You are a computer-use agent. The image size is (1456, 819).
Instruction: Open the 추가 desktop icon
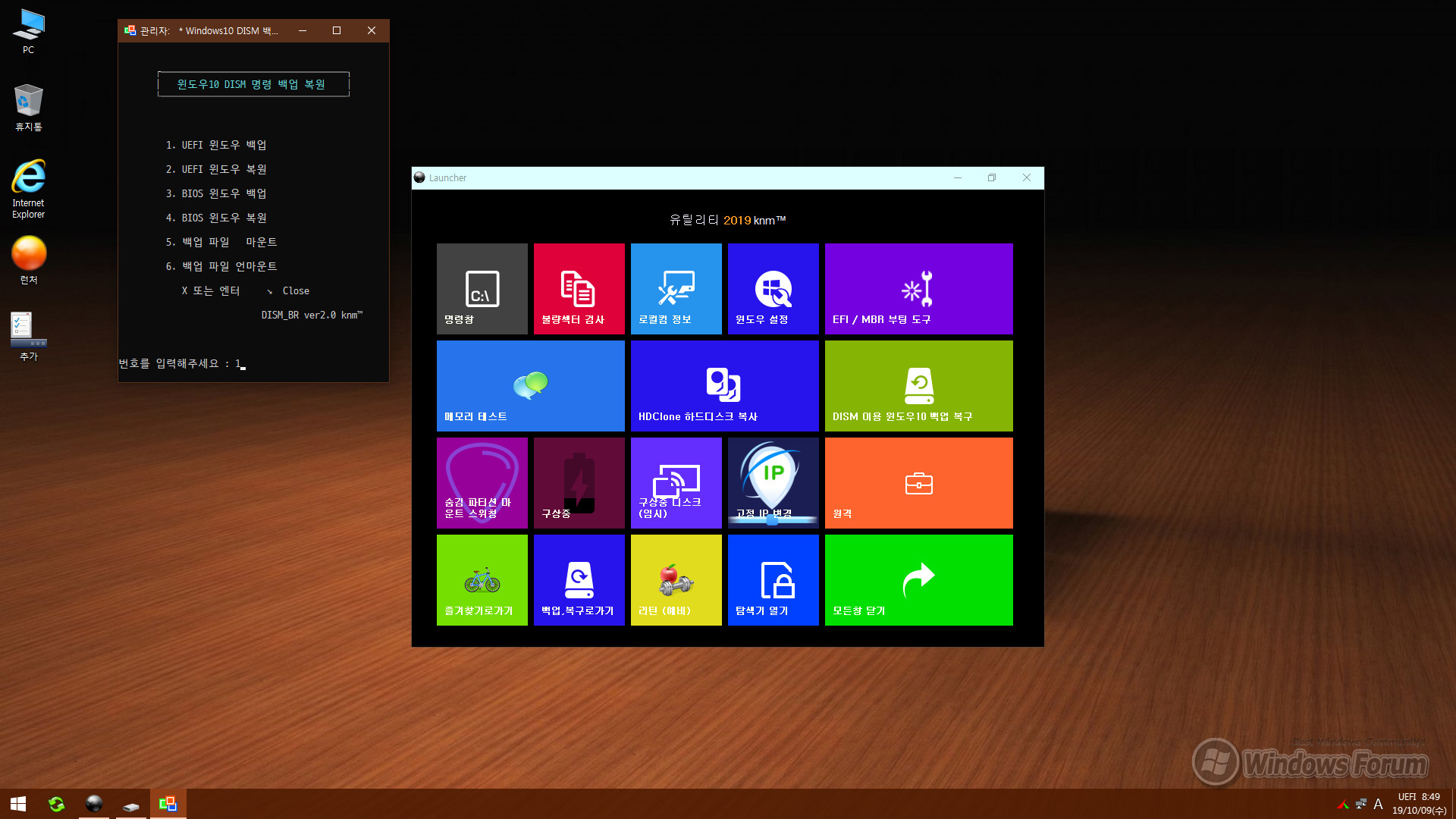(28, 337)
